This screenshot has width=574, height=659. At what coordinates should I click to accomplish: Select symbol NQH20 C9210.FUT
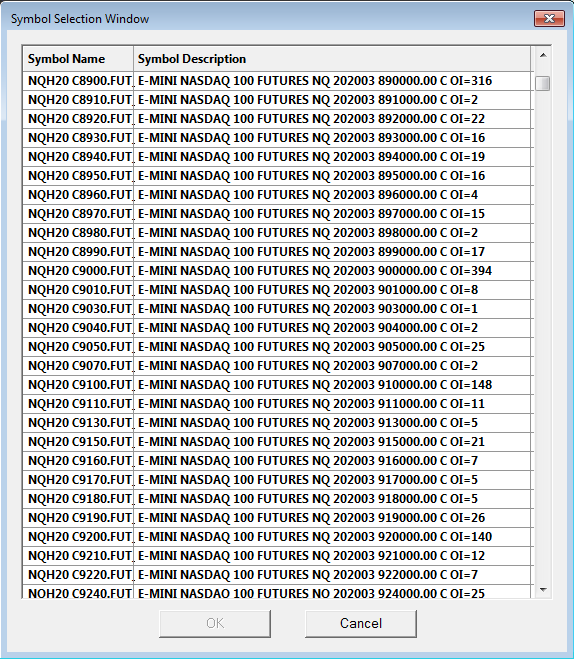coord(78,556)
